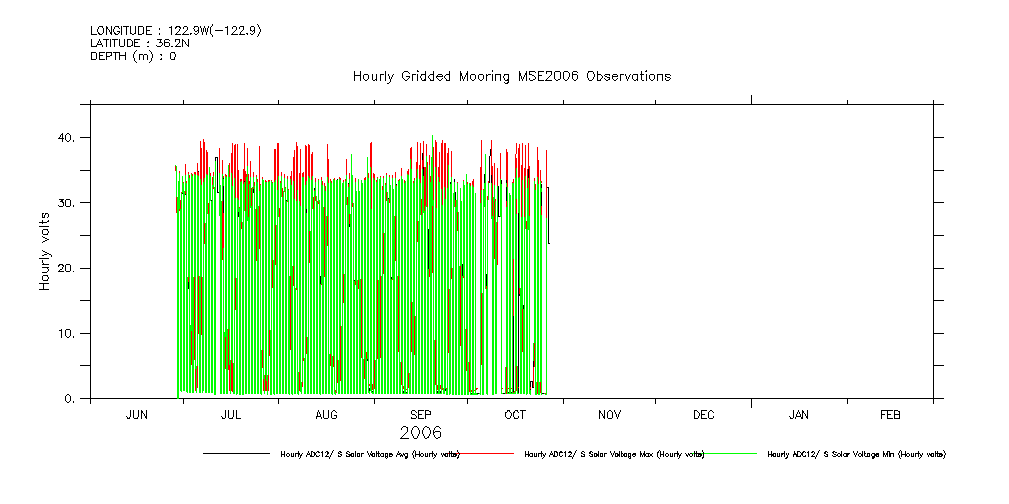The image size is (1009, 504).
Task: Click the FEB month label
Action: click(x=890, y=414)
